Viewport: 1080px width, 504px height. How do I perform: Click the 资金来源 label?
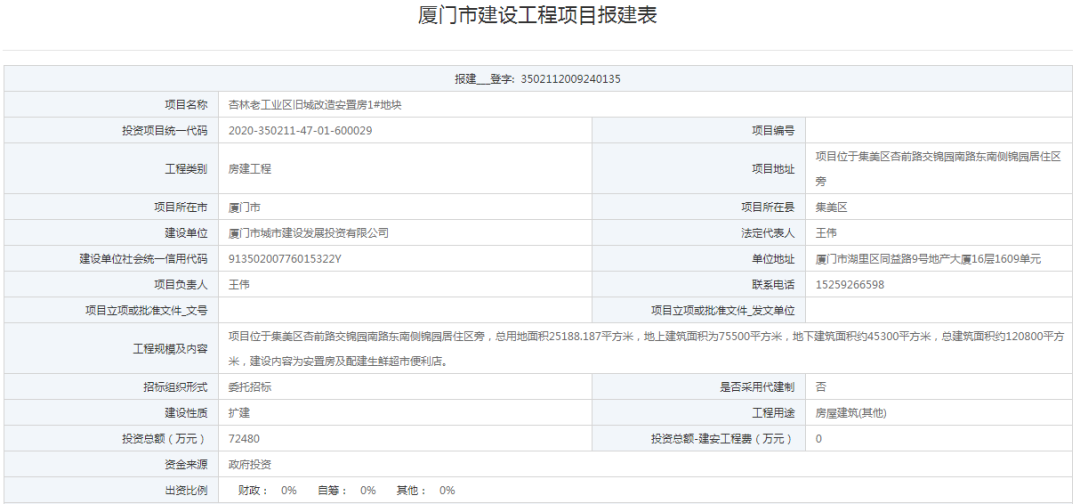point(185,465)
